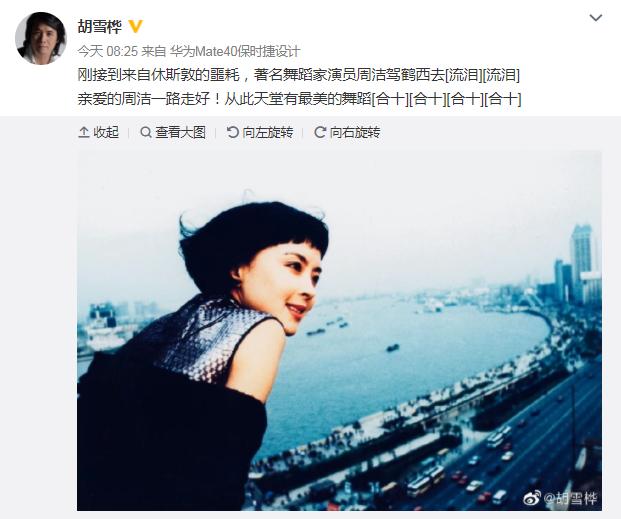Viewport: 621px width, 519px height.
Task: Select 查看大图 to view the full image
Action: (181, 132)
